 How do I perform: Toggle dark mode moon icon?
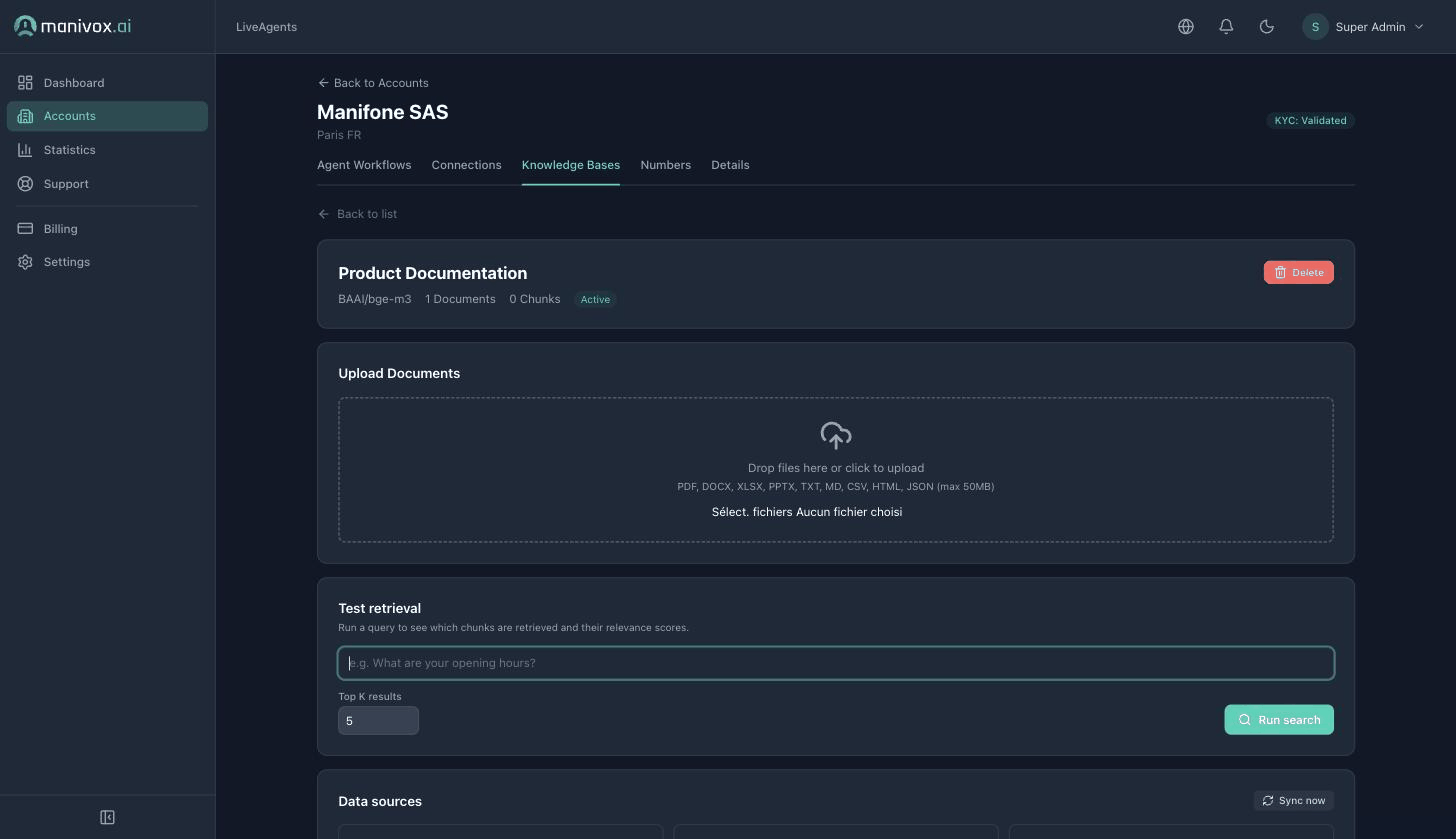pos(1266,27)
